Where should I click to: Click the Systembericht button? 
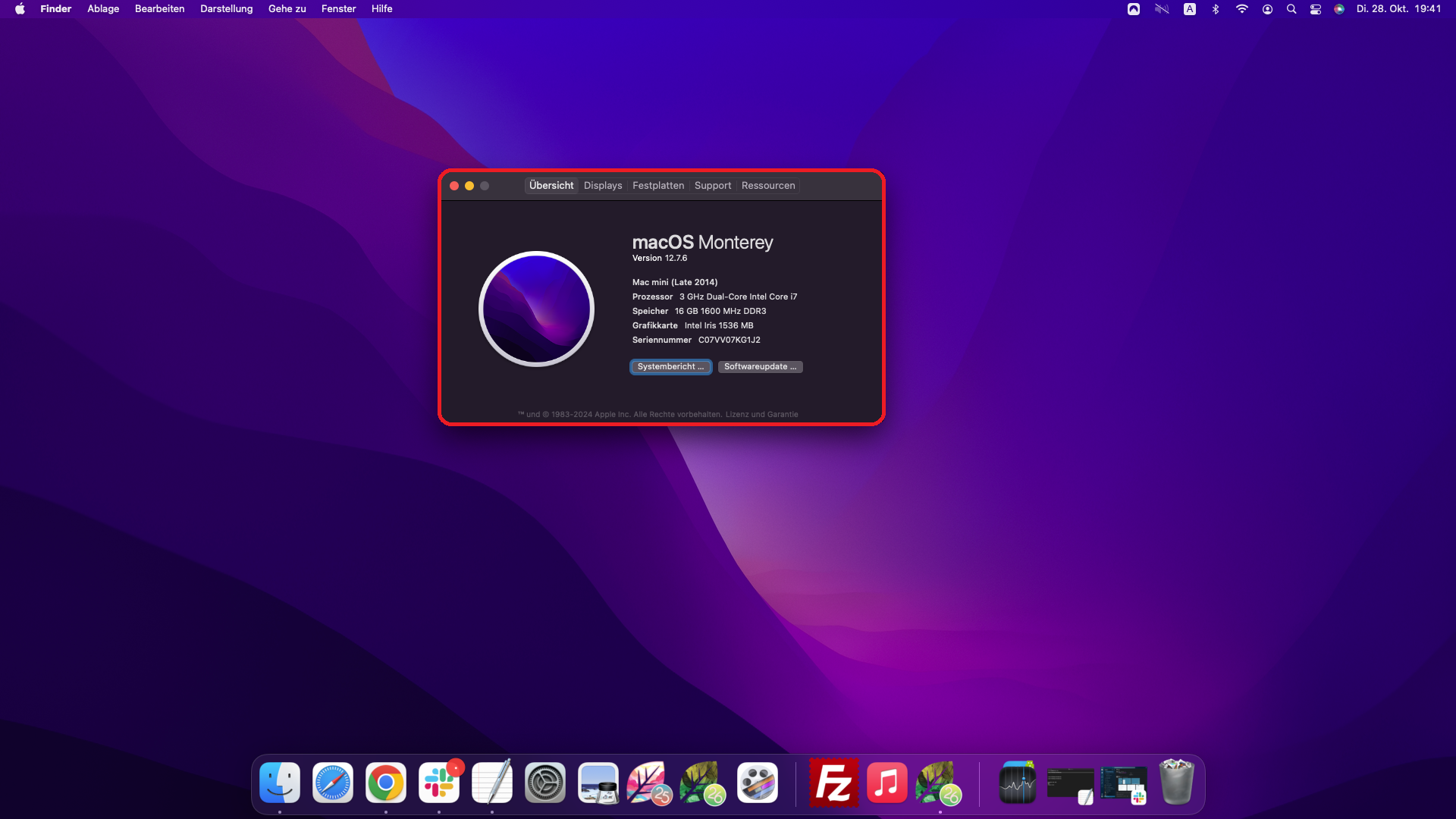670,367
